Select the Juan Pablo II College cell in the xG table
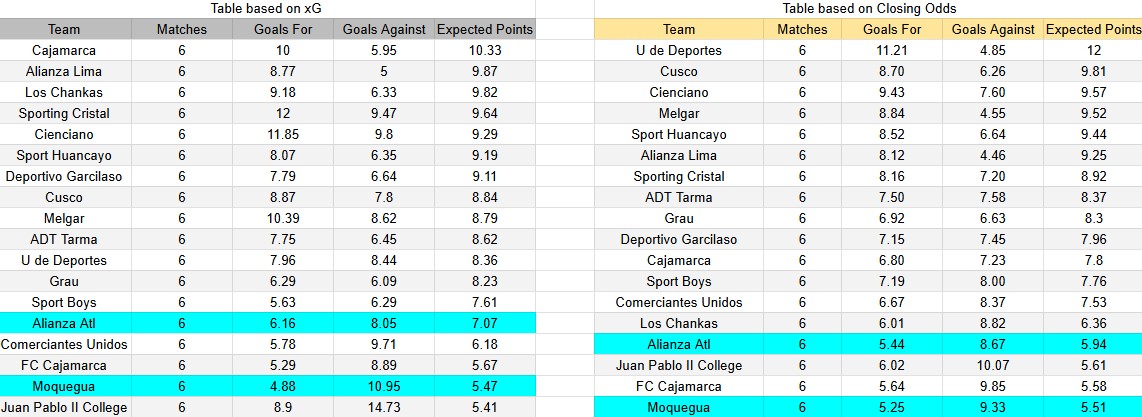 (x=64, y=407)
